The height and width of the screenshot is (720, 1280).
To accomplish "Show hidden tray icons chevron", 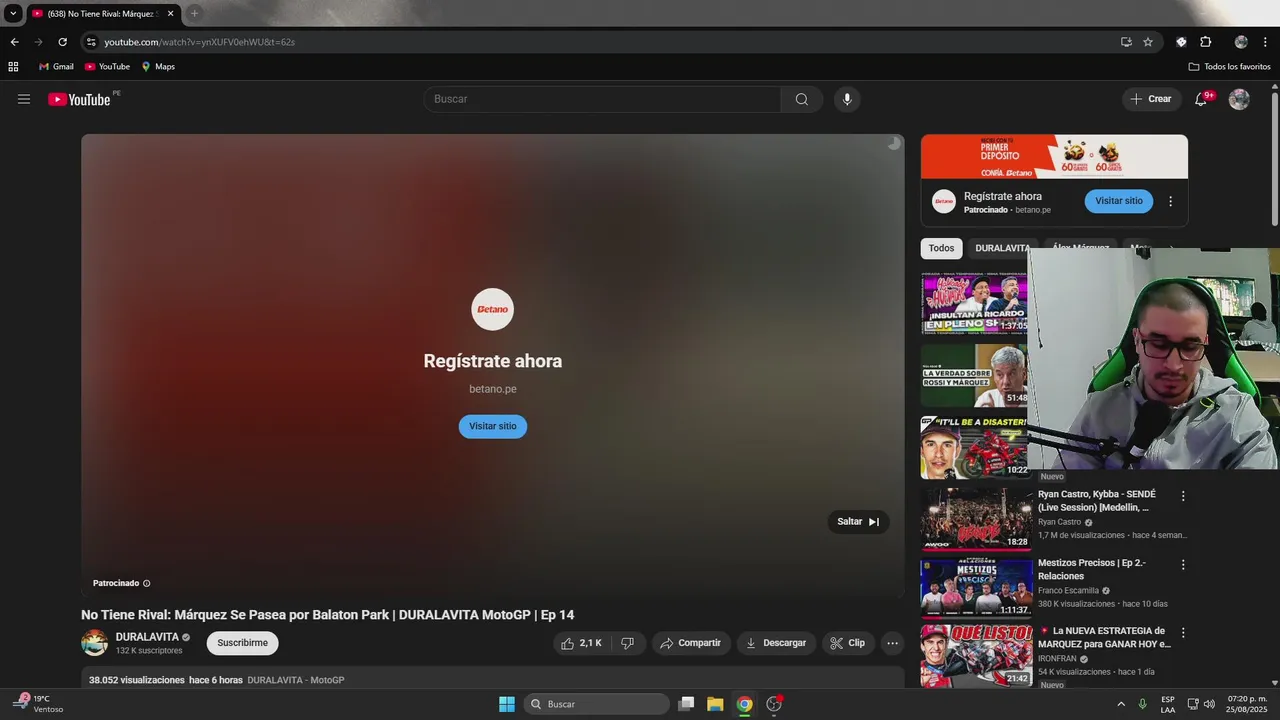I will coord(1121,704).
